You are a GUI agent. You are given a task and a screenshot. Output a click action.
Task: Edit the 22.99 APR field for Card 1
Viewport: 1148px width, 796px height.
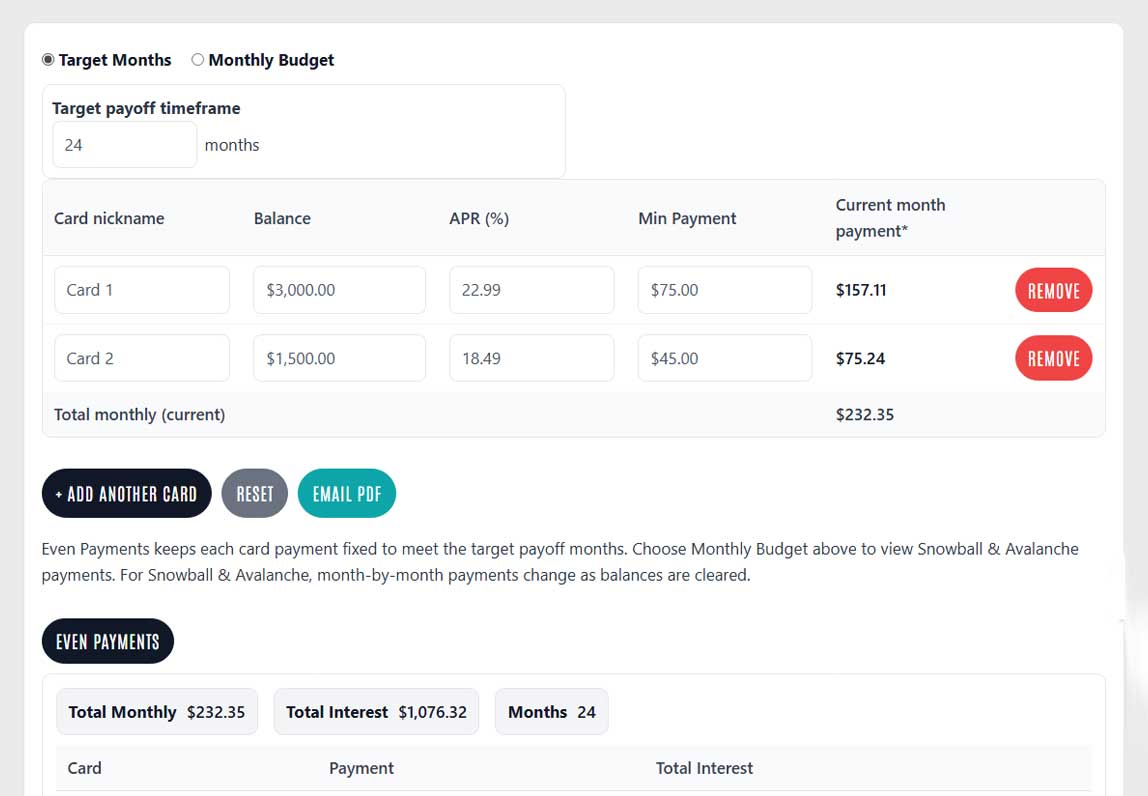[x=531, y=289]
